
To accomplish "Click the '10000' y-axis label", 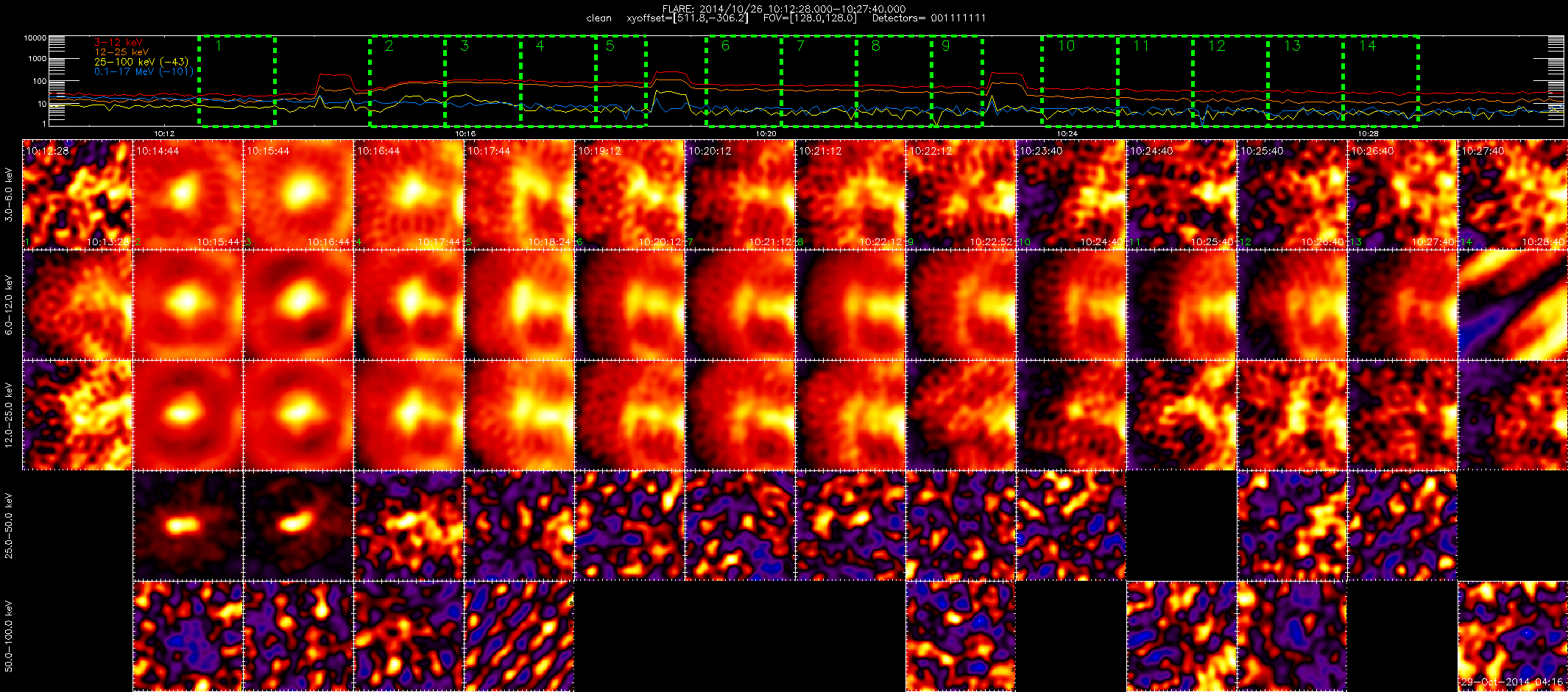I will point(35,38).
